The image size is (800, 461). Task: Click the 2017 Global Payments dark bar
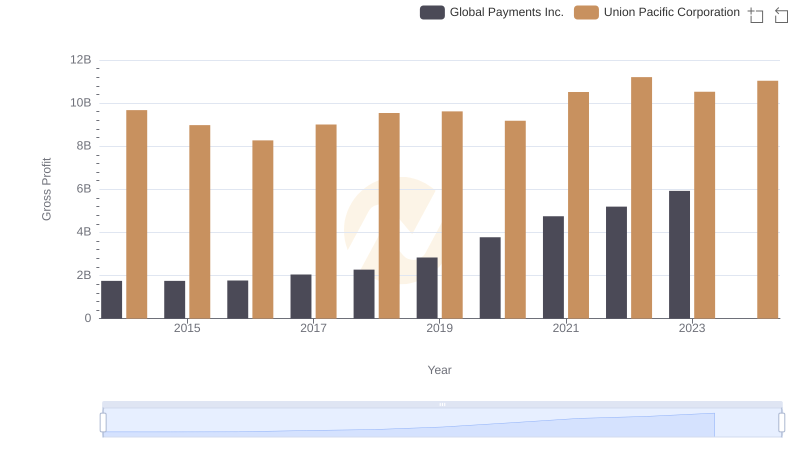coord(301,296)
